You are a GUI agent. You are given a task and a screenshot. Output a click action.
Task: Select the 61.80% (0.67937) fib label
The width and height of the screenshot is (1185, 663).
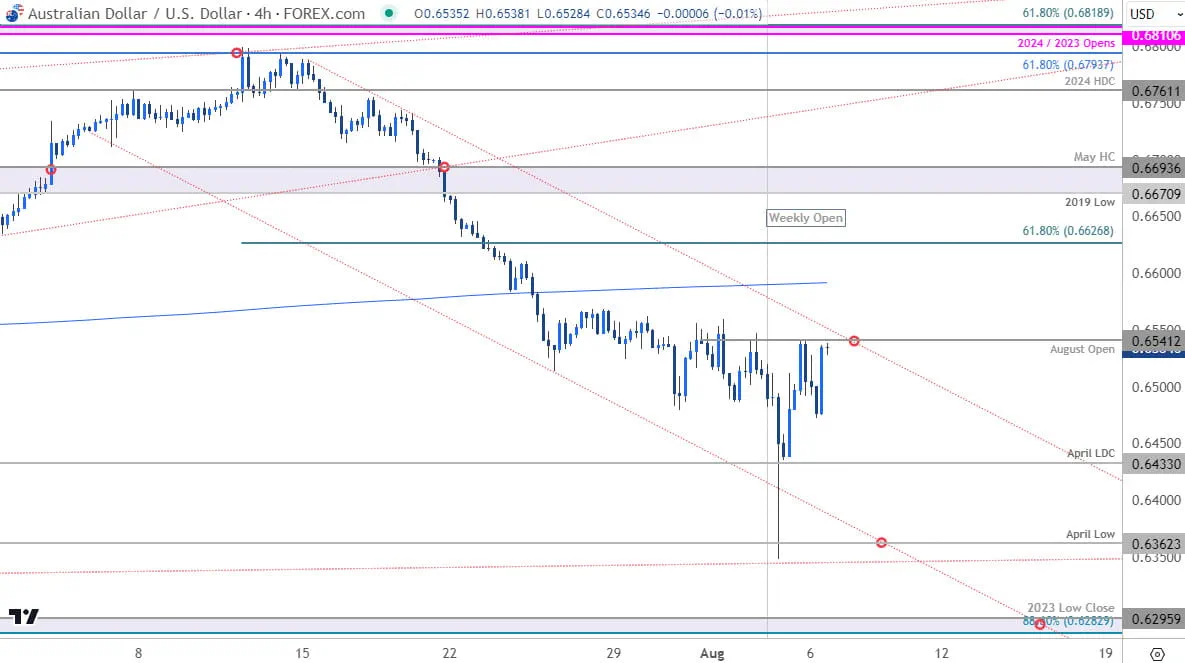click(1068, 65)
